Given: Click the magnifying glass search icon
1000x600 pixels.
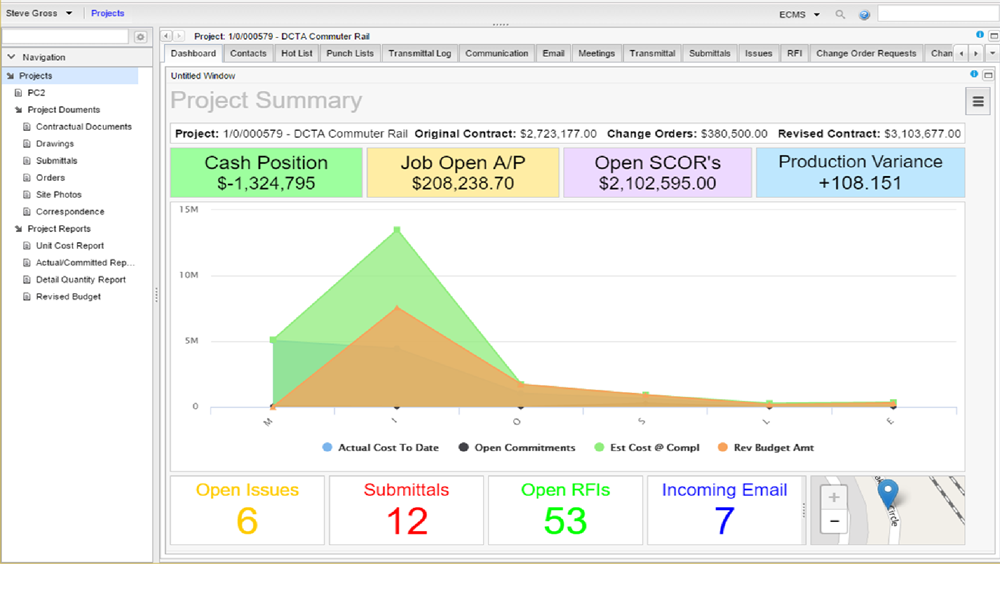Looking at the screenshot, I should [x=840, y=15].
